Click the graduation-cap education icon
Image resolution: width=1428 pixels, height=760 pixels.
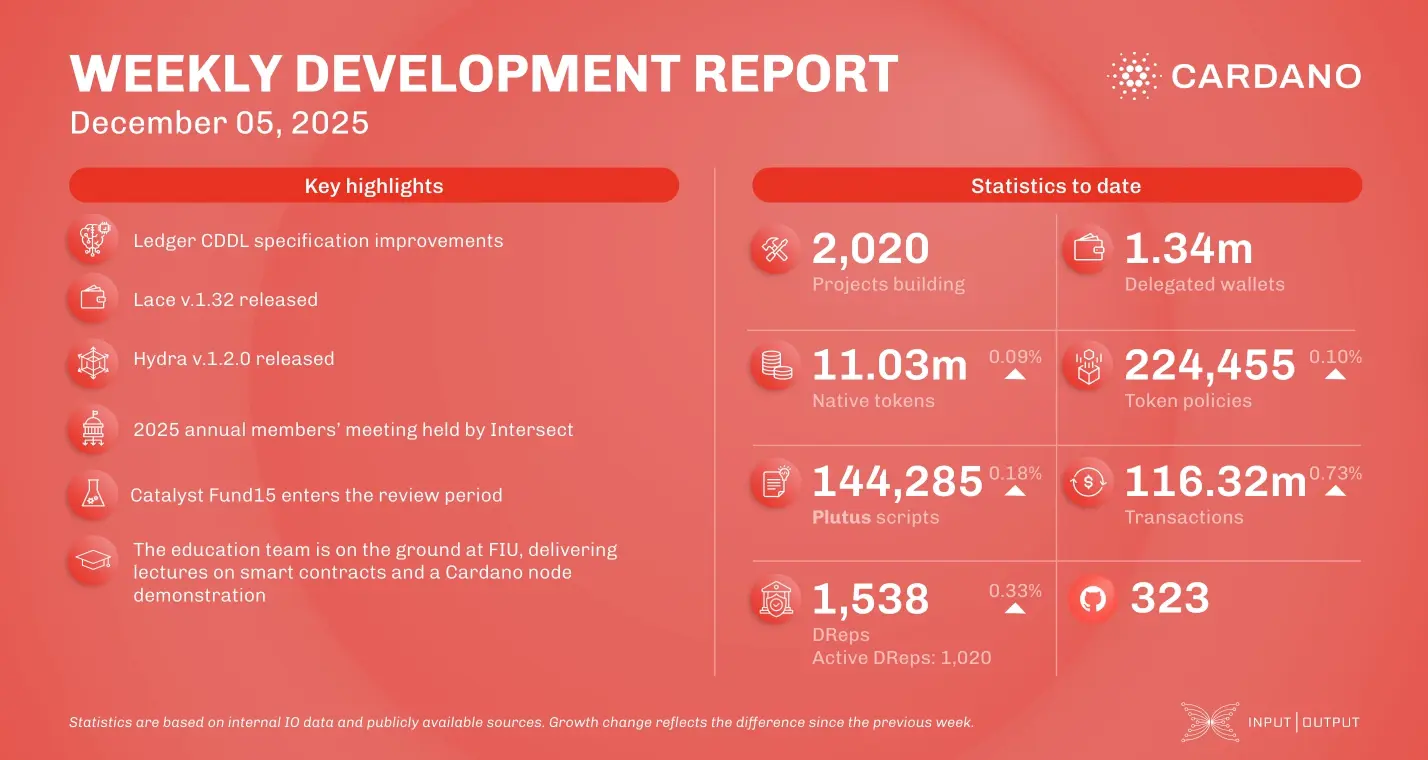coord(93,561)
